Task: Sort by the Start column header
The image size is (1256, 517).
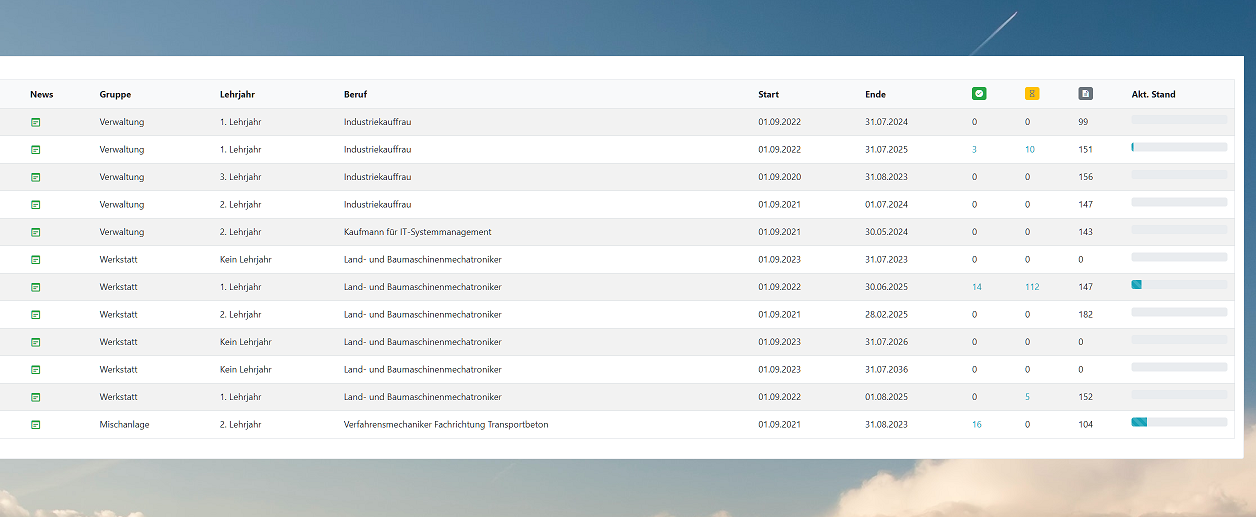Action: pyautogui.click(x=768, y=94)
